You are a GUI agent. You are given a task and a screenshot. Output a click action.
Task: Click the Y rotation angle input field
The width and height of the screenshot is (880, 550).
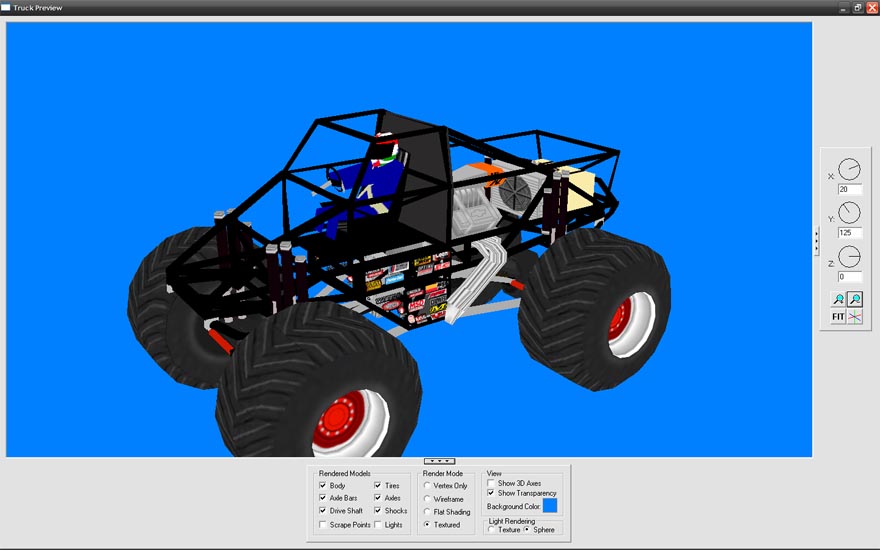point(849,233)
